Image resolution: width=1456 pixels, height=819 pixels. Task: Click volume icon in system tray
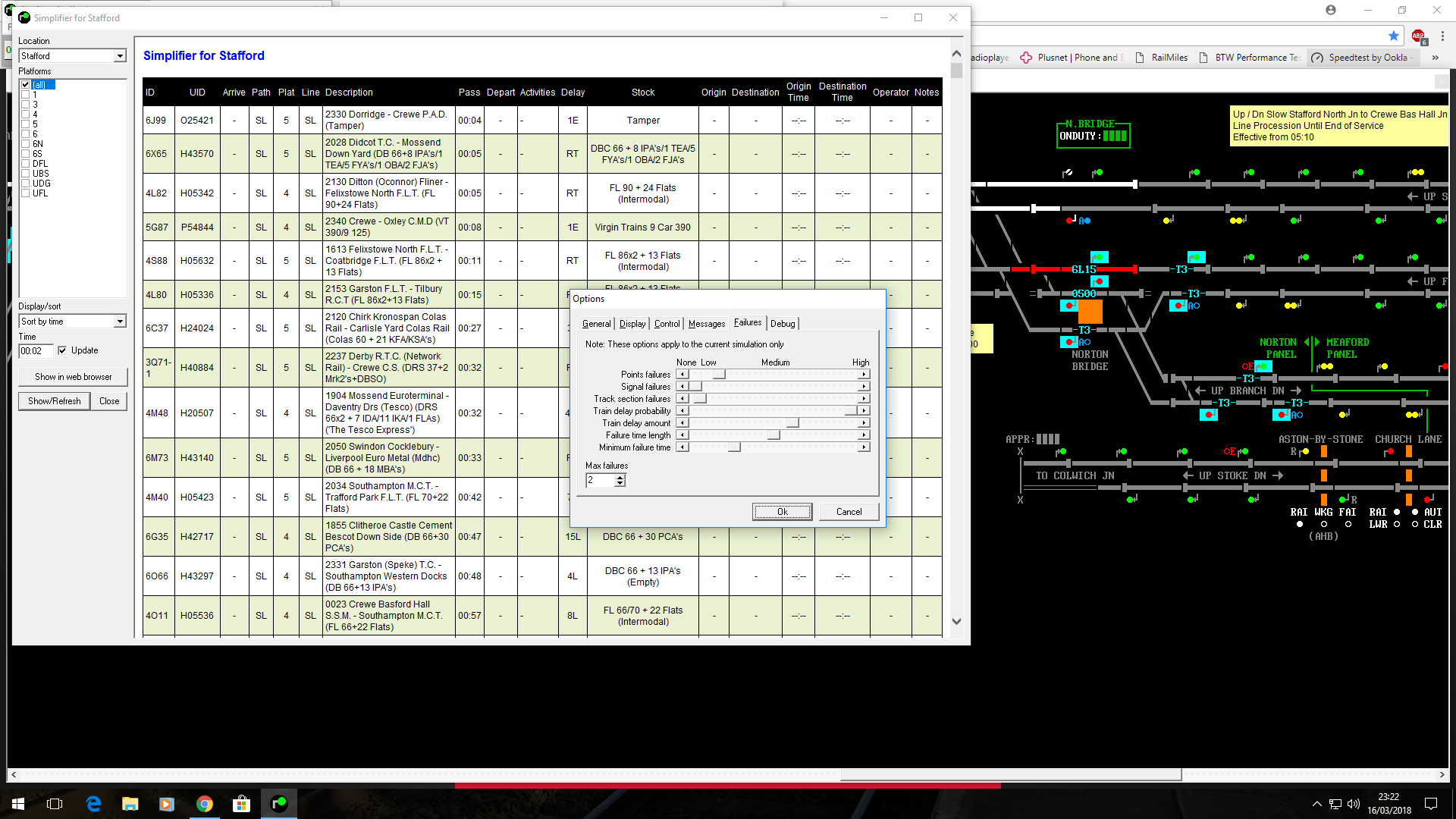(1354, 804)
